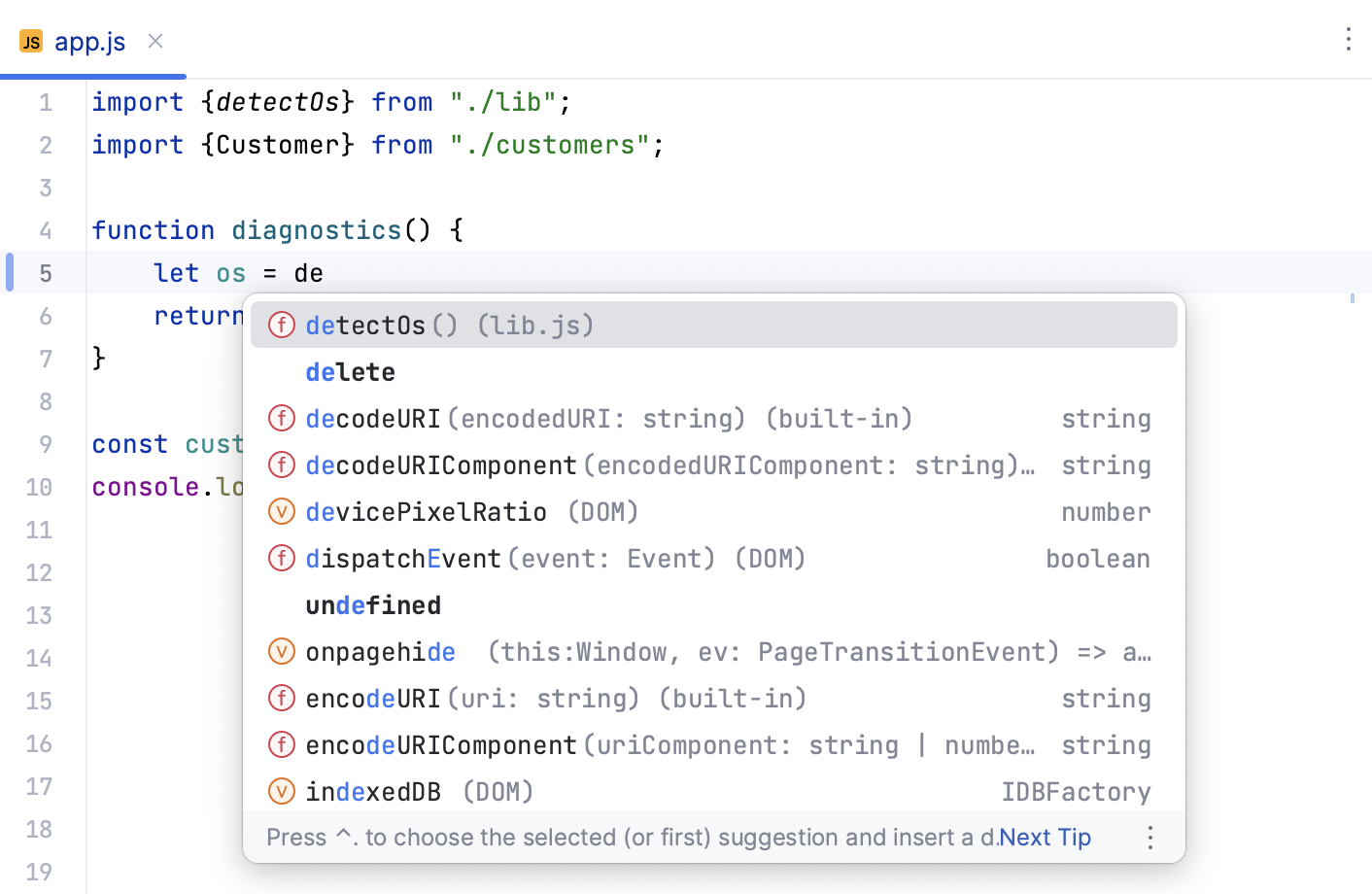This screenshot has height=894, width=1372.
Task: Select the encodeURIComponent completion entry
Action: [x=486, y=744]
